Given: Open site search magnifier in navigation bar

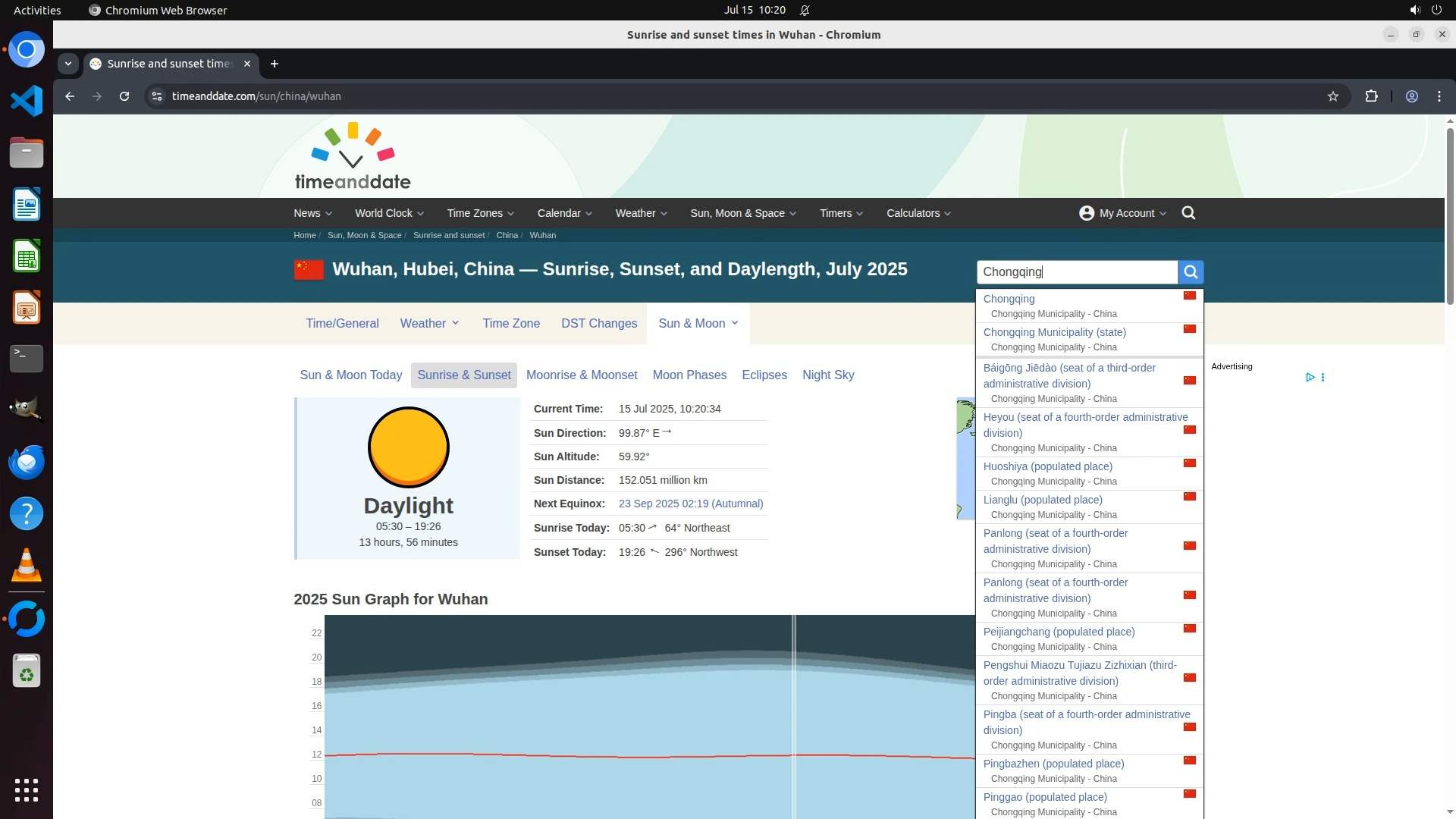Looking at the screenshot, I should click(x=1188, y=213).
